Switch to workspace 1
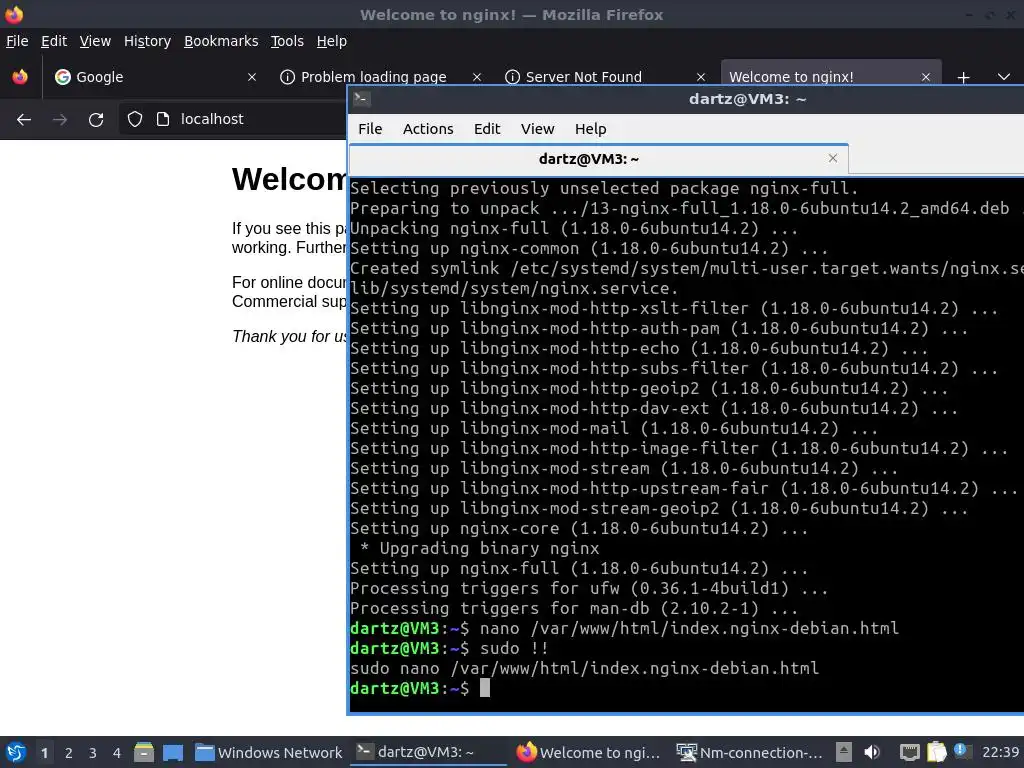Image resolution: width=1024 pixels, height=768 pixels. click(x=44, y=752)
